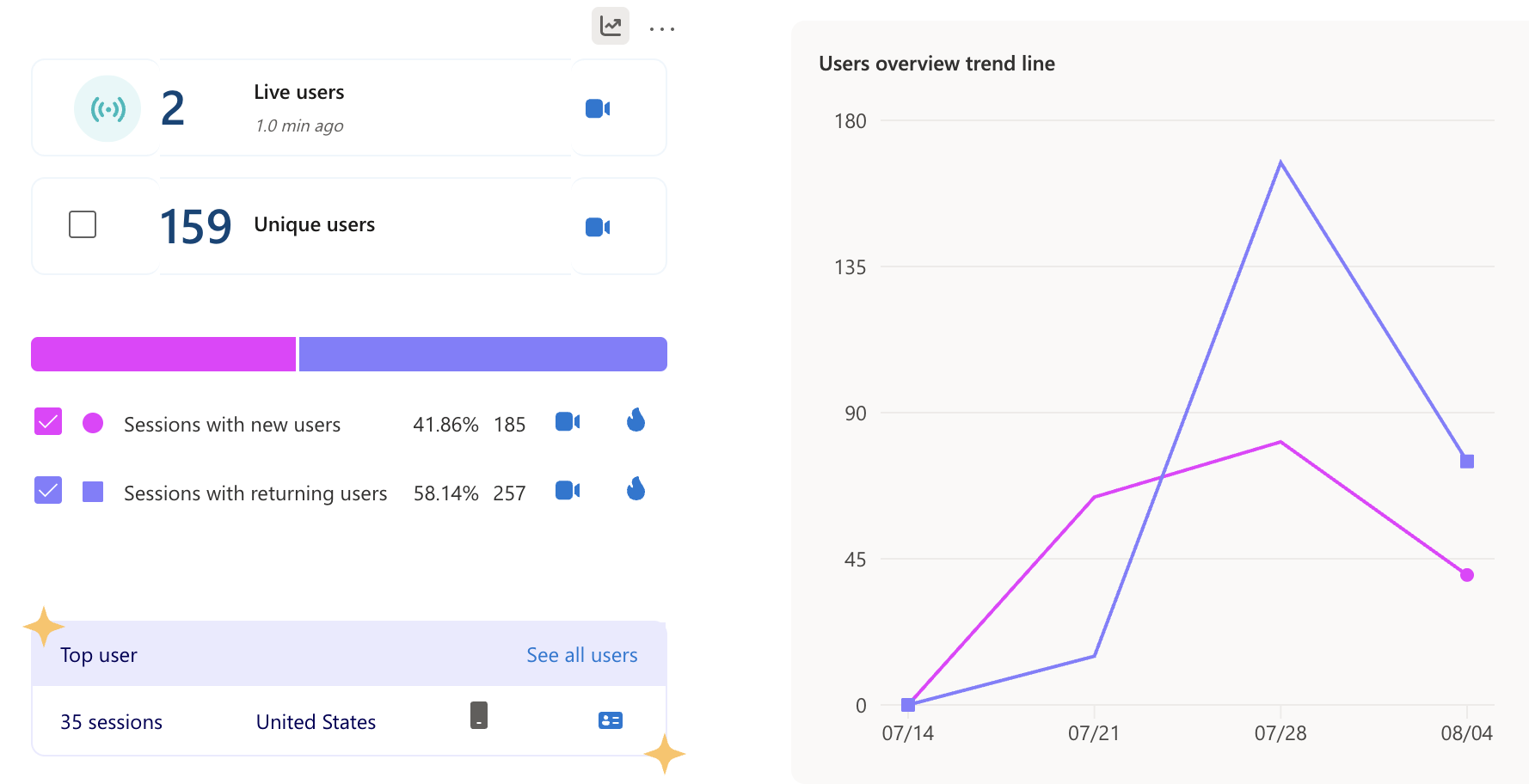Click the 35 sessions link

(x=111, y=722)
